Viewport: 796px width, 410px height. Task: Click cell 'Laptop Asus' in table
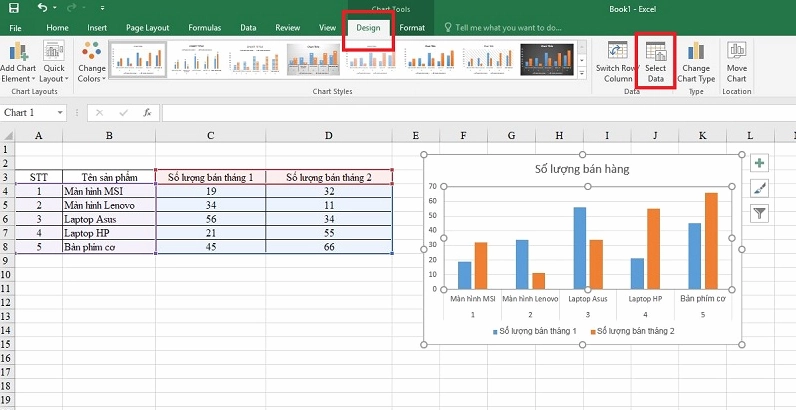109,219
